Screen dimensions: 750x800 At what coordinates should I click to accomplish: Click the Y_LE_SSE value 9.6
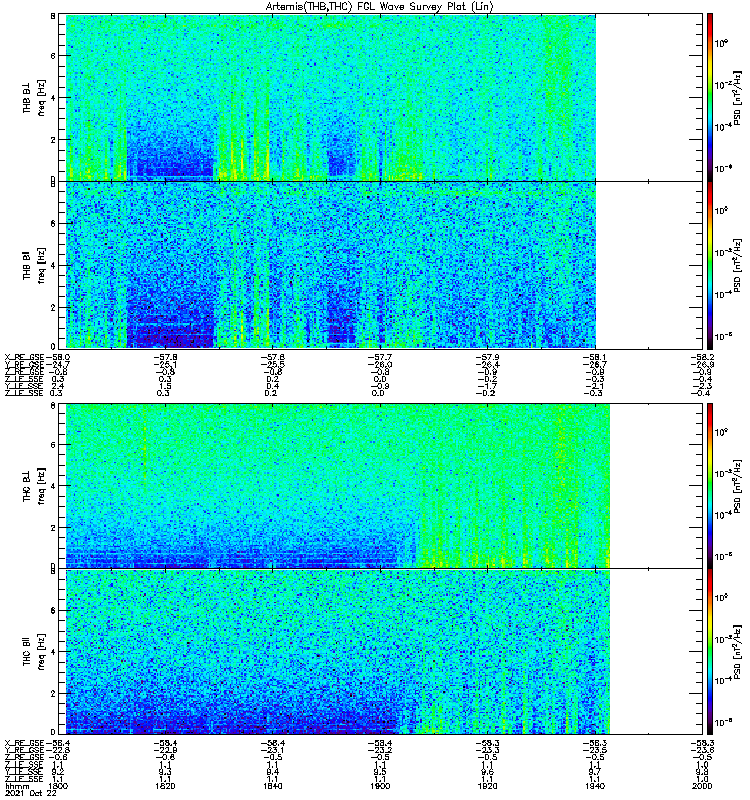click(x=487, y=772)
